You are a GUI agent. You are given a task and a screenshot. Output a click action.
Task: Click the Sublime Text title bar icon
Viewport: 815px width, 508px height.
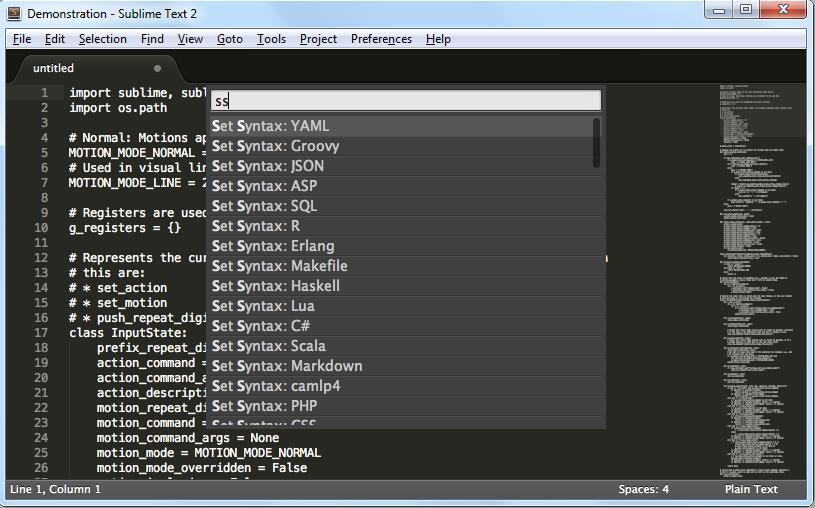14,14
